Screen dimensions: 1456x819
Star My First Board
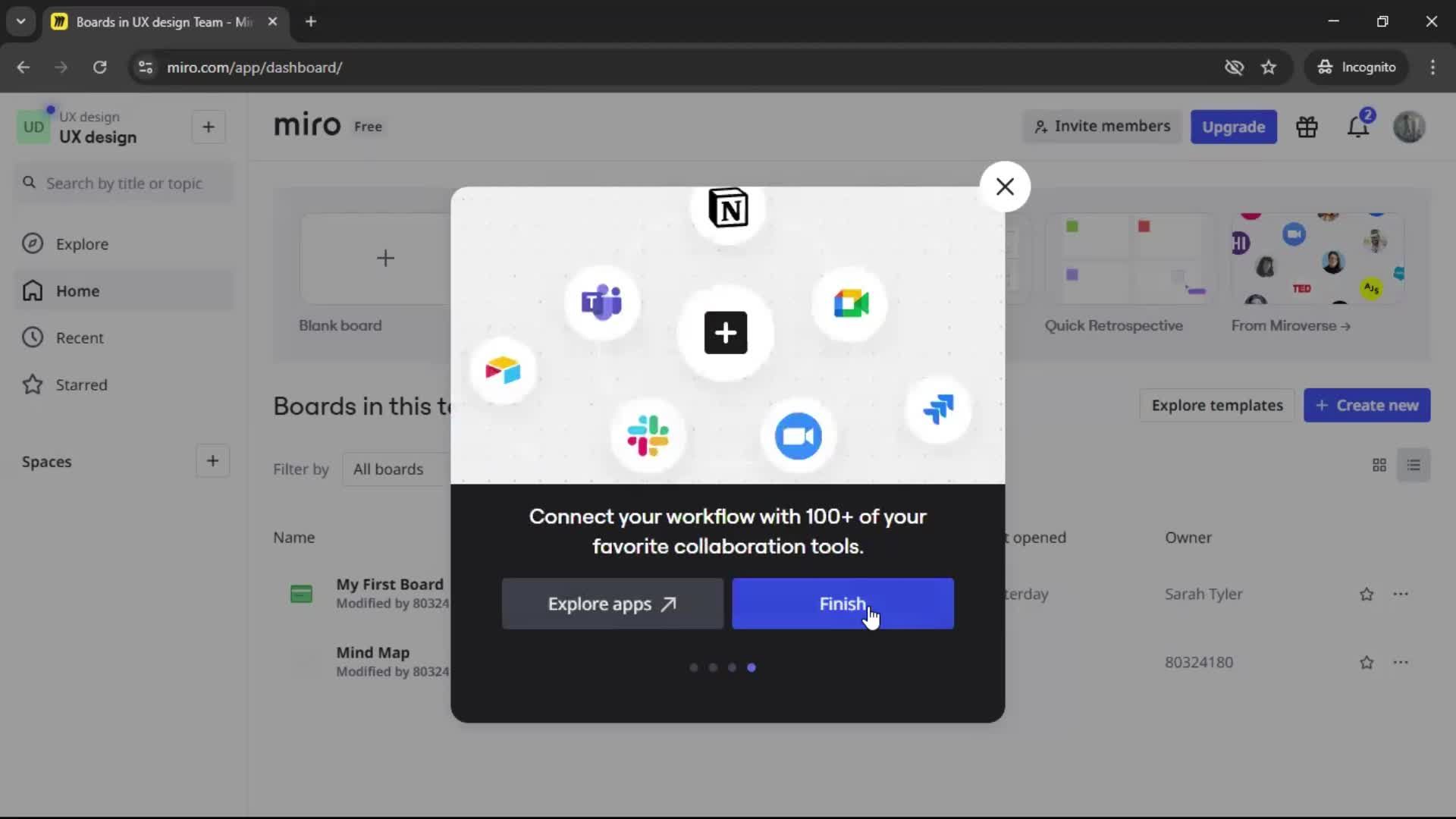tap(1367, 595)
